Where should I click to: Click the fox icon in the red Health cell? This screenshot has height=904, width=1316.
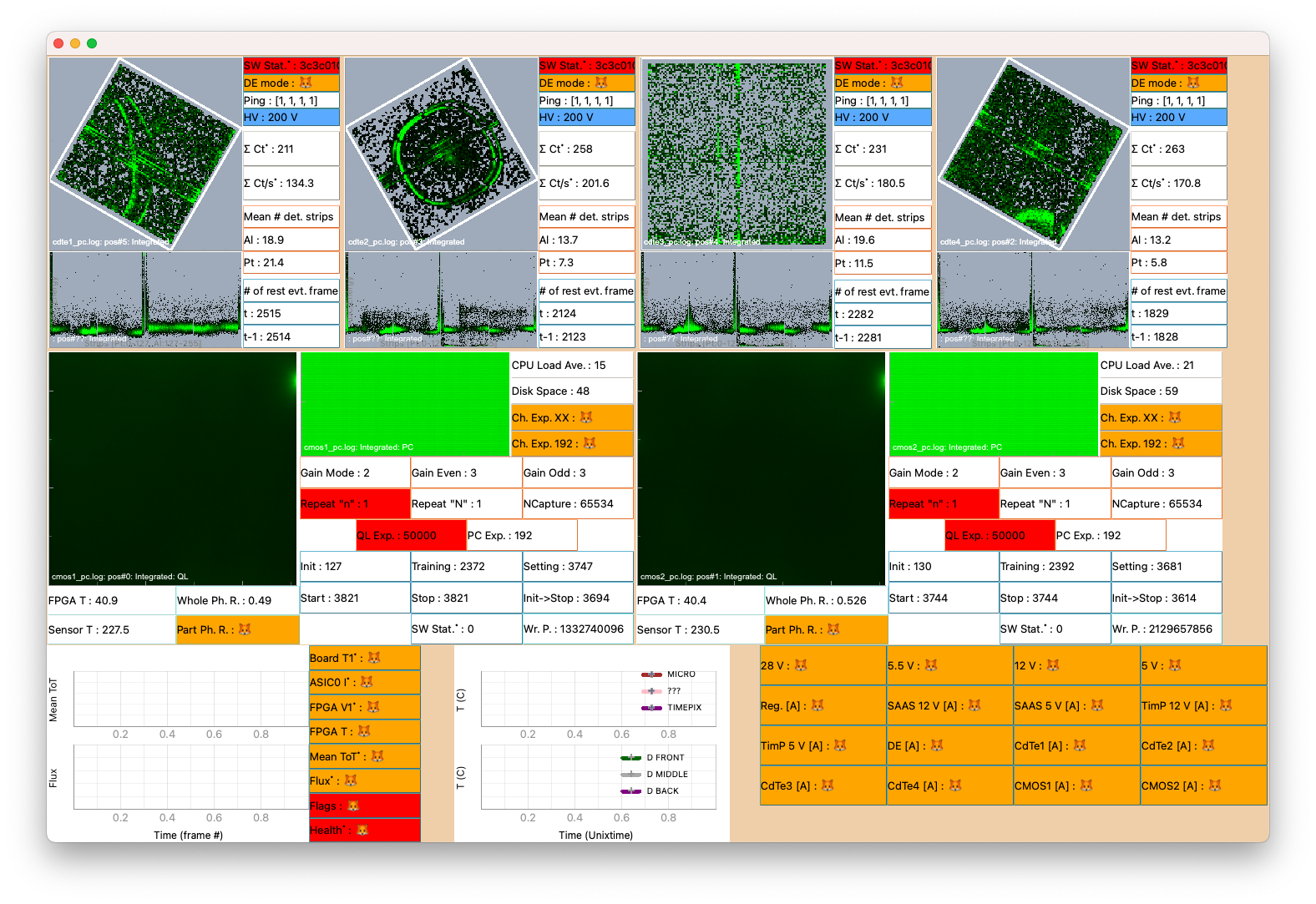point(362,830)
